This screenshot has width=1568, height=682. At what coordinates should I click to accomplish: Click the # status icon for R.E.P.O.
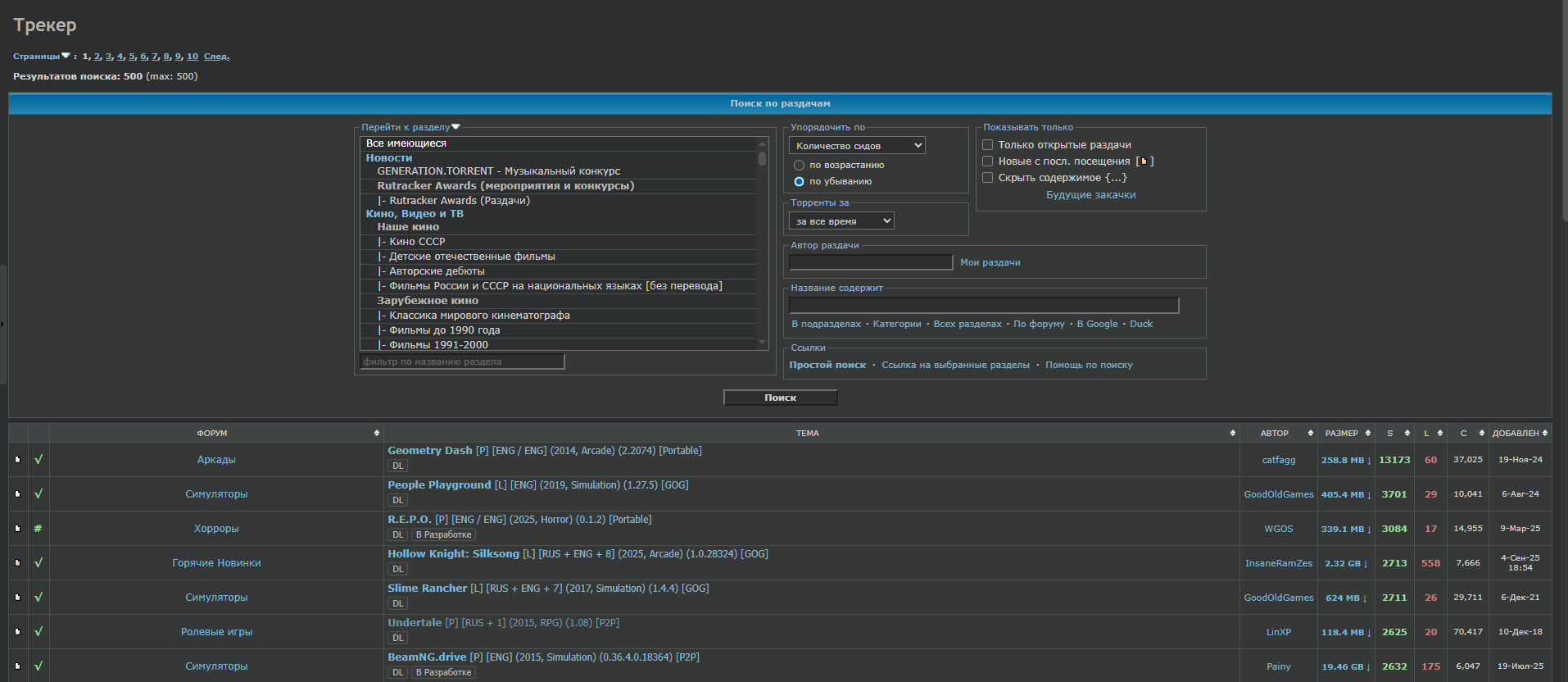(38, 529)
